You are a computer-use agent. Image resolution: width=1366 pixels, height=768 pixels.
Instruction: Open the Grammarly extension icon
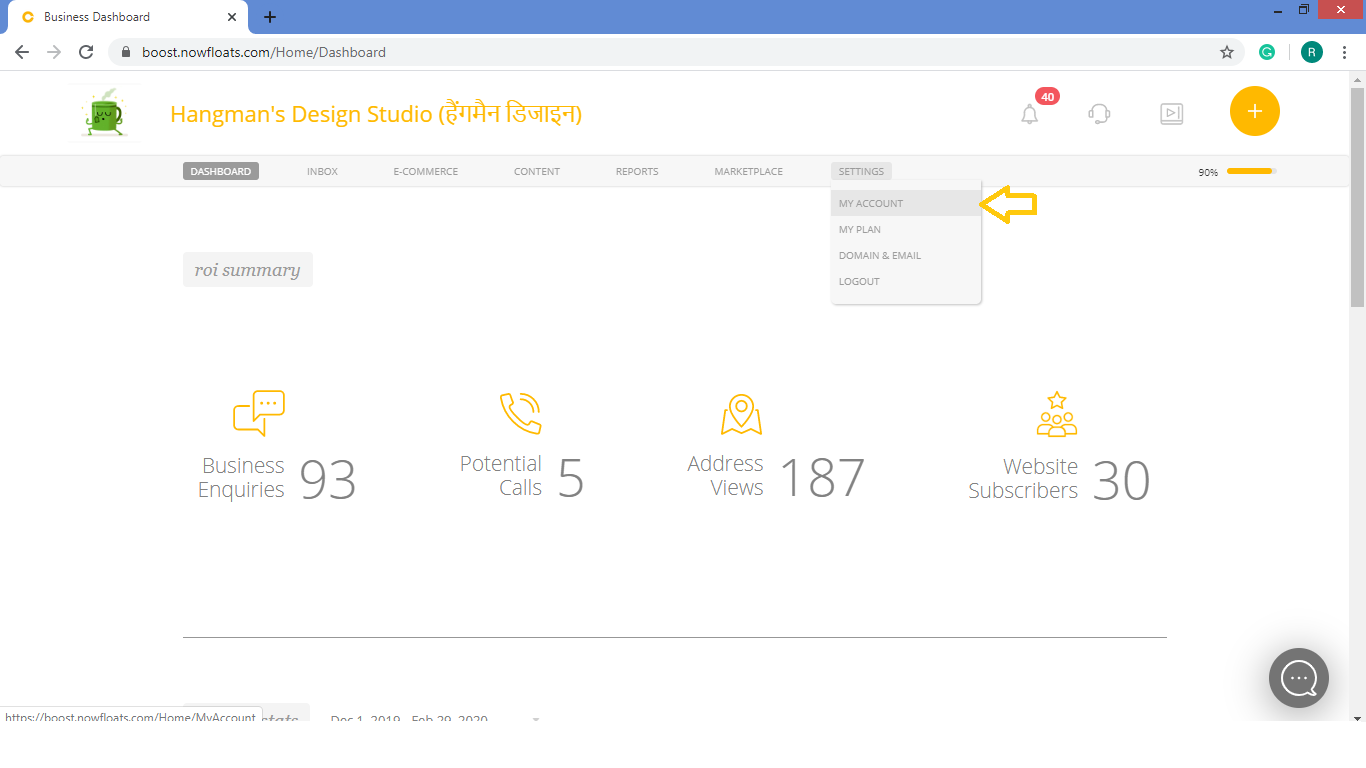(1267, 52)
